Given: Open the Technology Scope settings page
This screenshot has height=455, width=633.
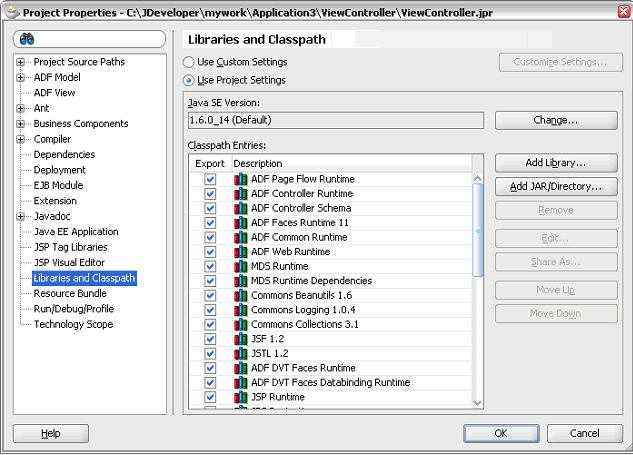Looking at the screenshot, I should (73, 324).
